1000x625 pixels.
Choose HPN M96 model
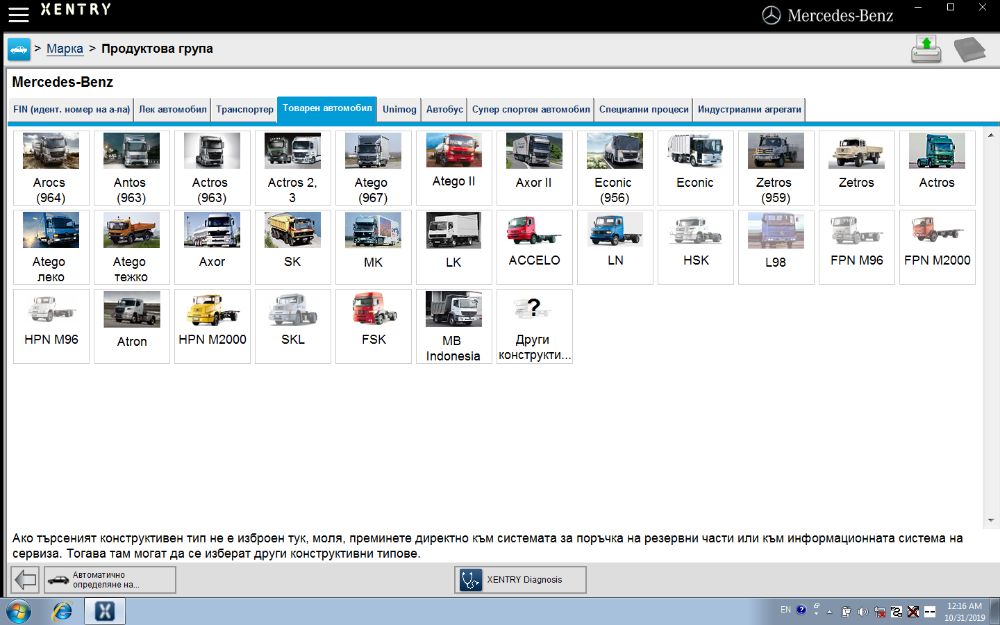pos(51,327)
